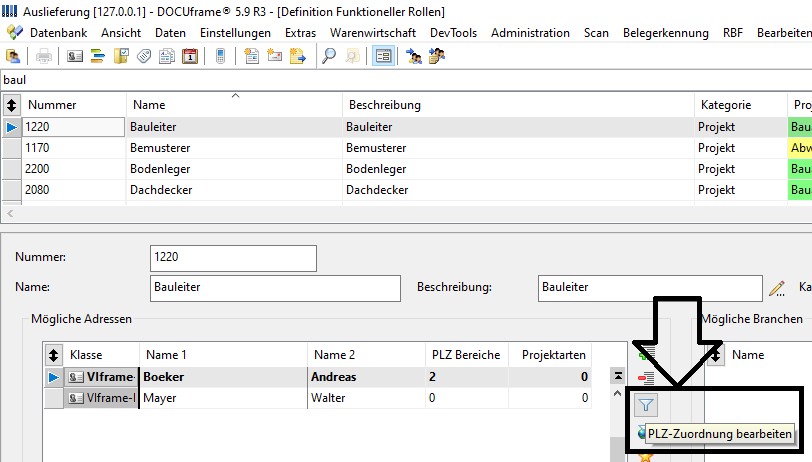This screenshot has width=812, height=462.
Task: Sort by the Name 2 column header
Action: (x=366, y=355)
